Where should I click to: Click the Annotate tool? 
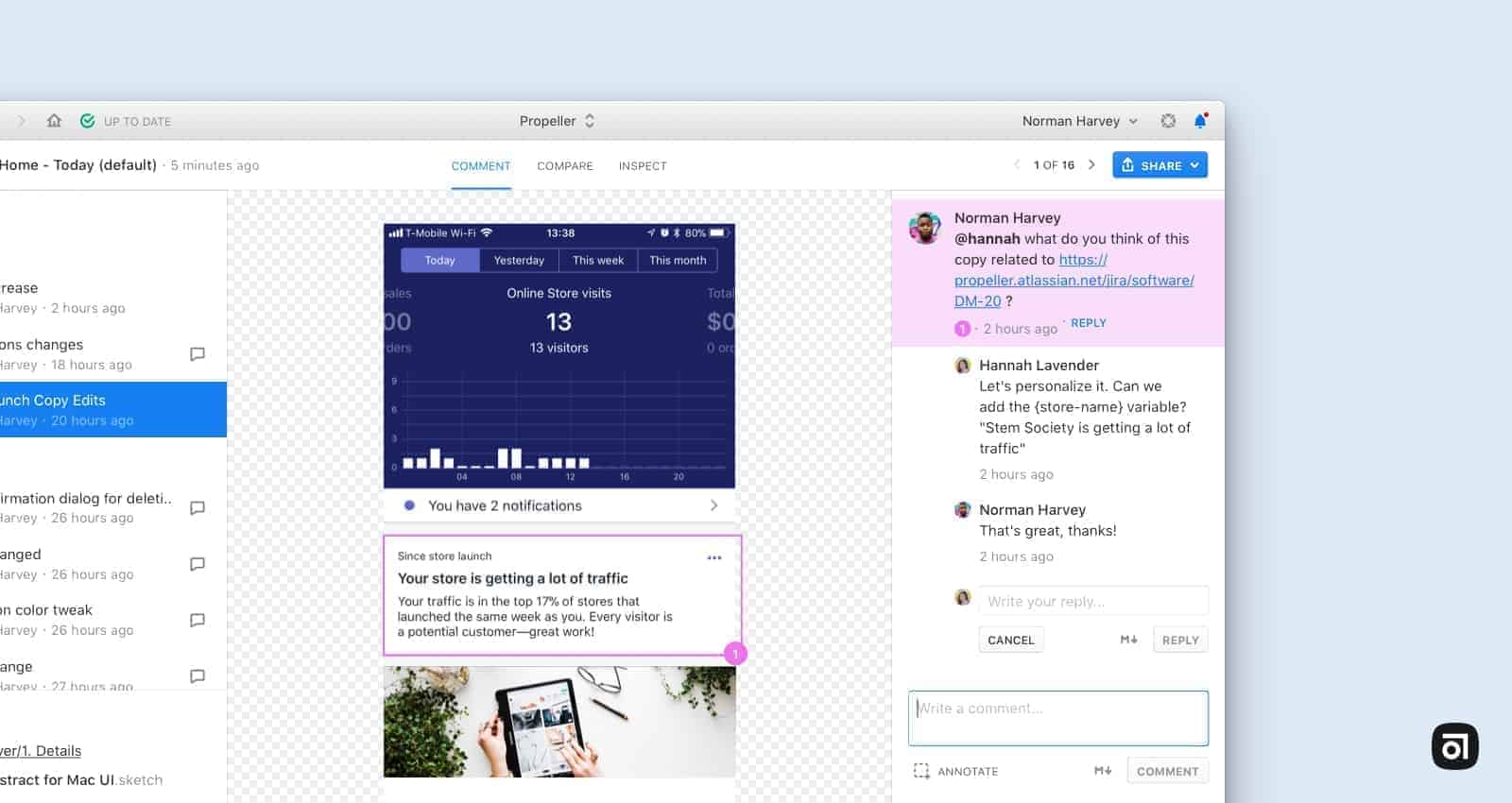(x=955, y=771)
